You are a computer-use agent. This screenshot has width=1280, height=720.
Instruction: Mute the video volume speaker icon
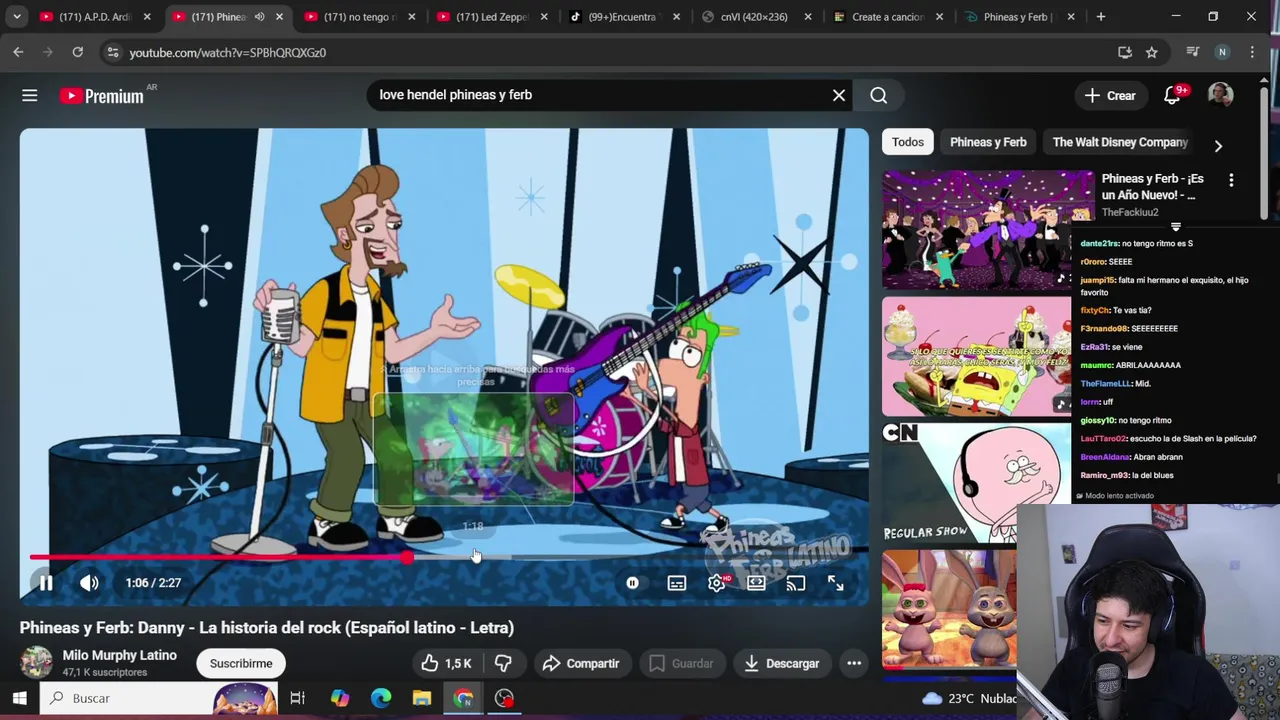coord(89,583)
